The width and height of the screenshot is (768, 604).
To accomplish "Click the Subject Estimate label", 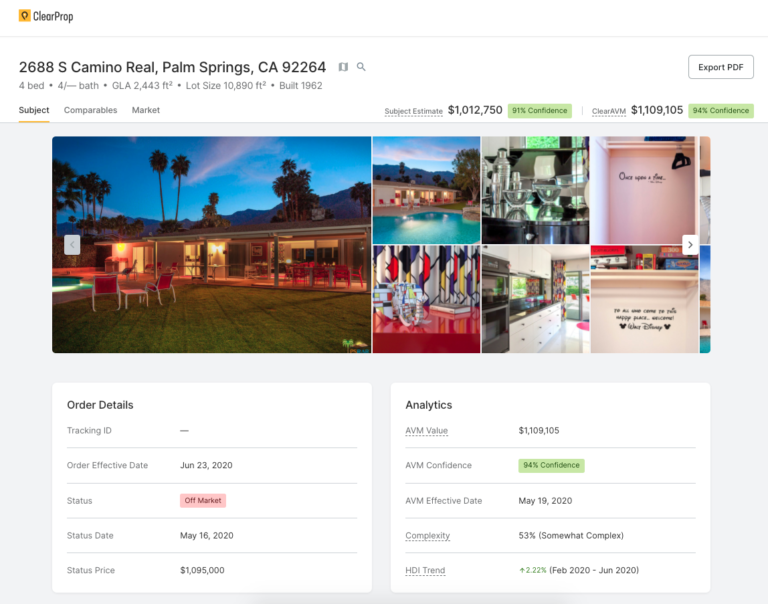I will coord(413,111).
